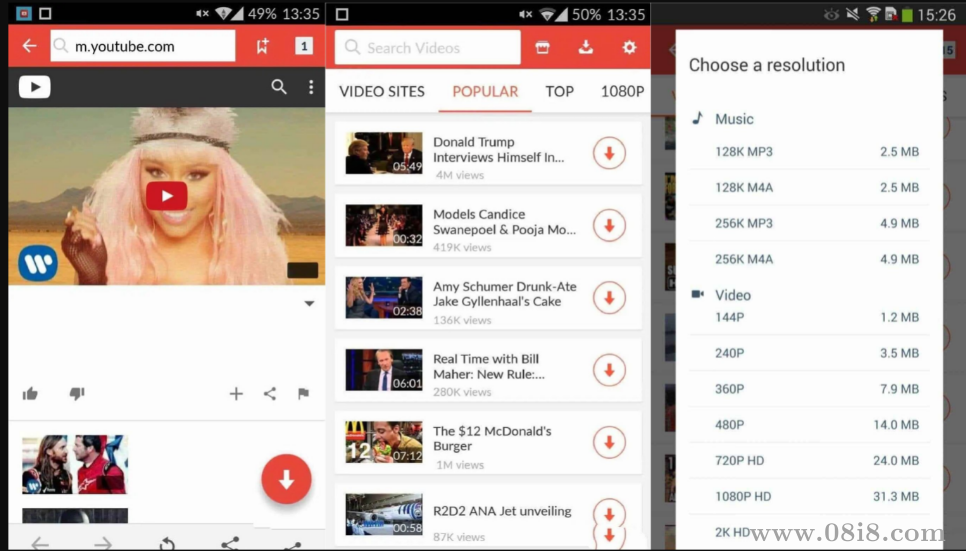This screenshot has height=551, width=966.
Task: Open YouTube search magnifier icon
Action: 279,87
